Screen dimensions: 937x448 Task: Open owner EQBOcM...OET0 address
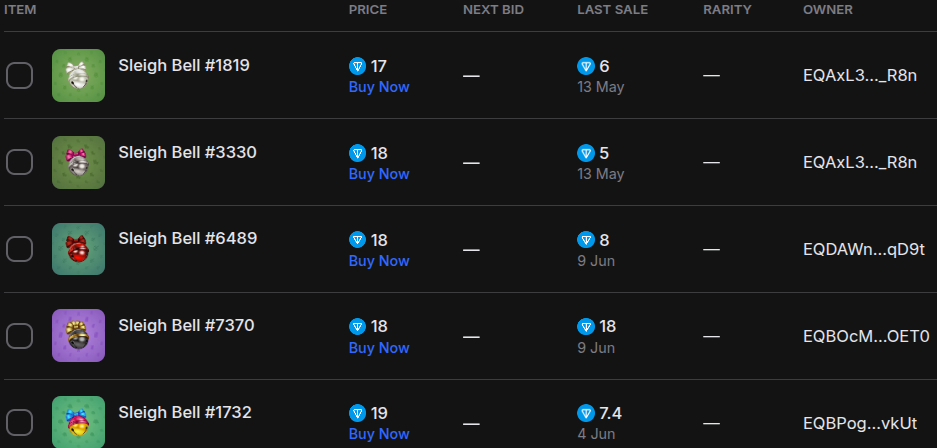[866, 336]
